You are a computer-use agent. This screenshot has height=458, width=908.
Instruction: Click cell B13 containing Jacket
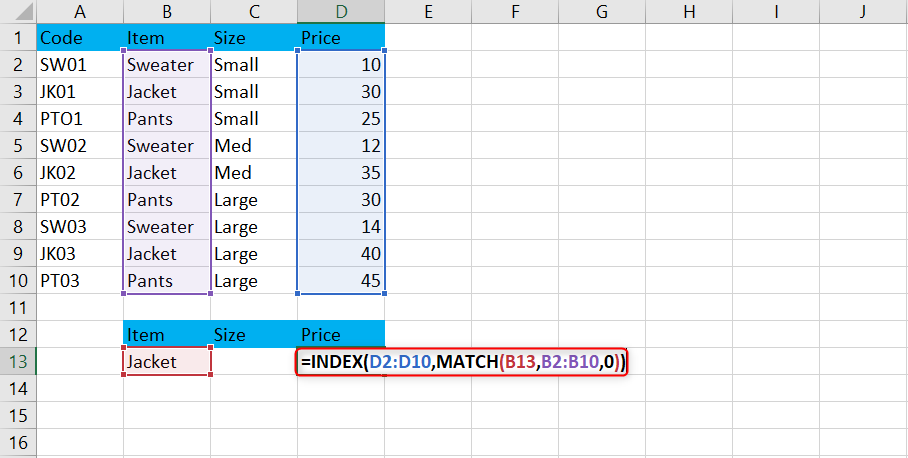pos(167,361)
